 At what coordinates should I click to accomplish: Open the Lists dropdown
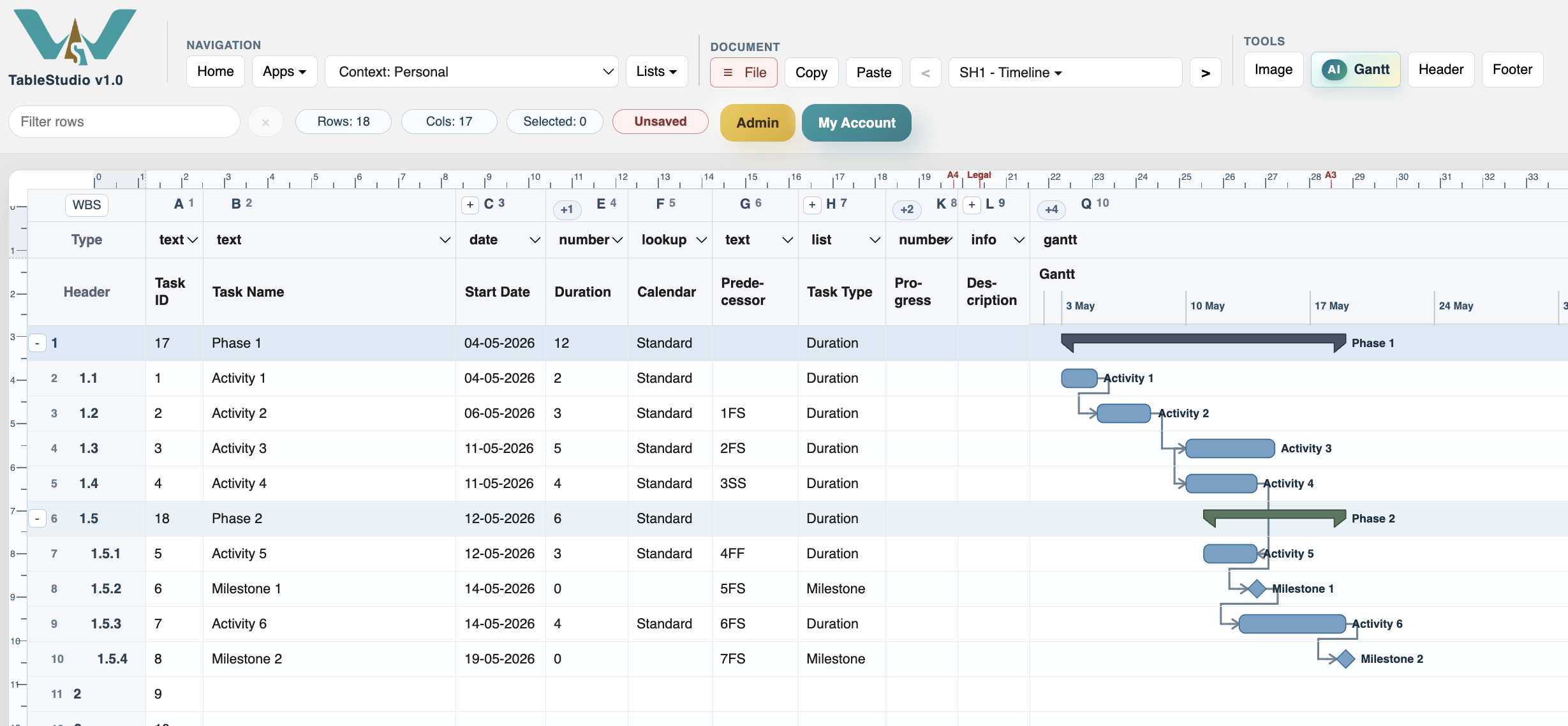point(656,71)
